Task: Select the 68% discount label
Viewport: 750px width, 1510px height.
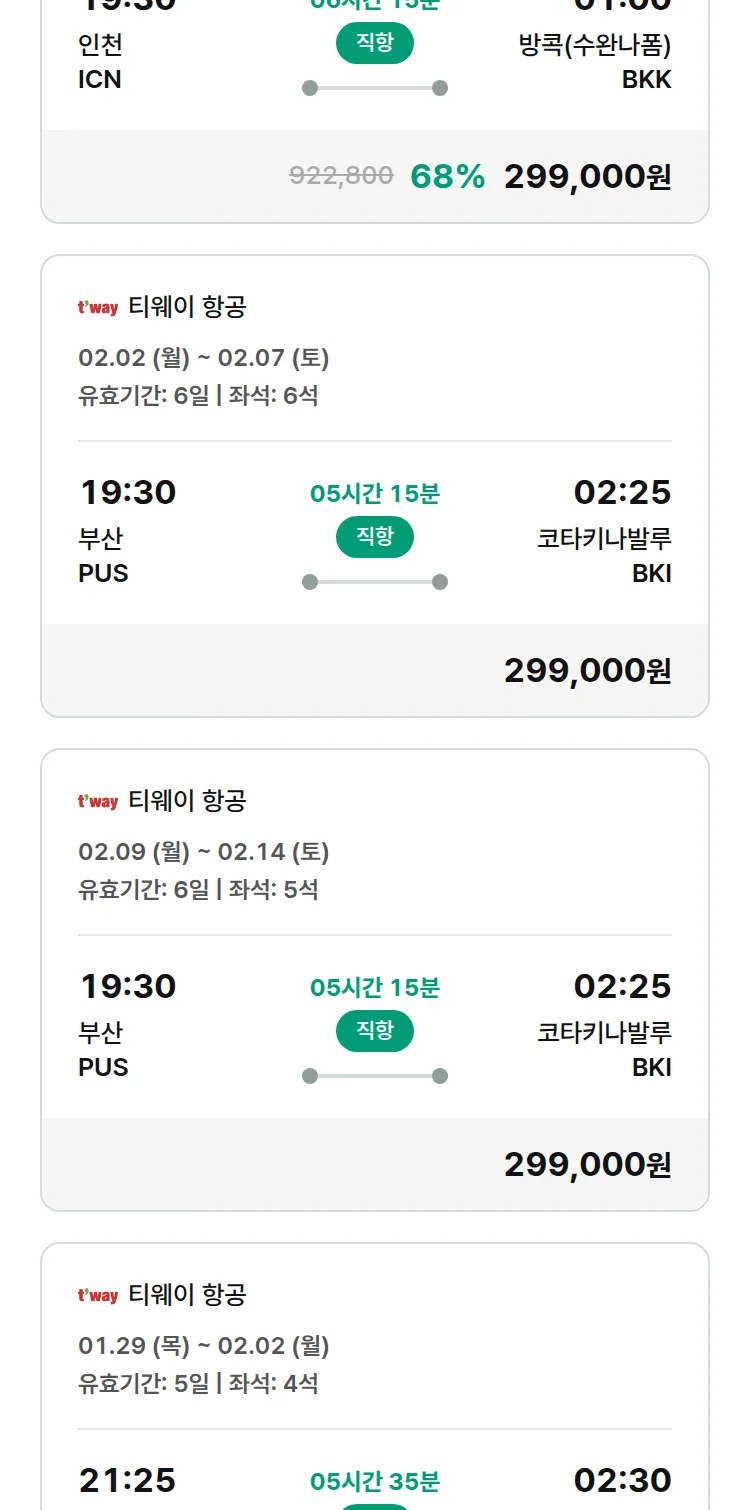Action: point(447,177)
